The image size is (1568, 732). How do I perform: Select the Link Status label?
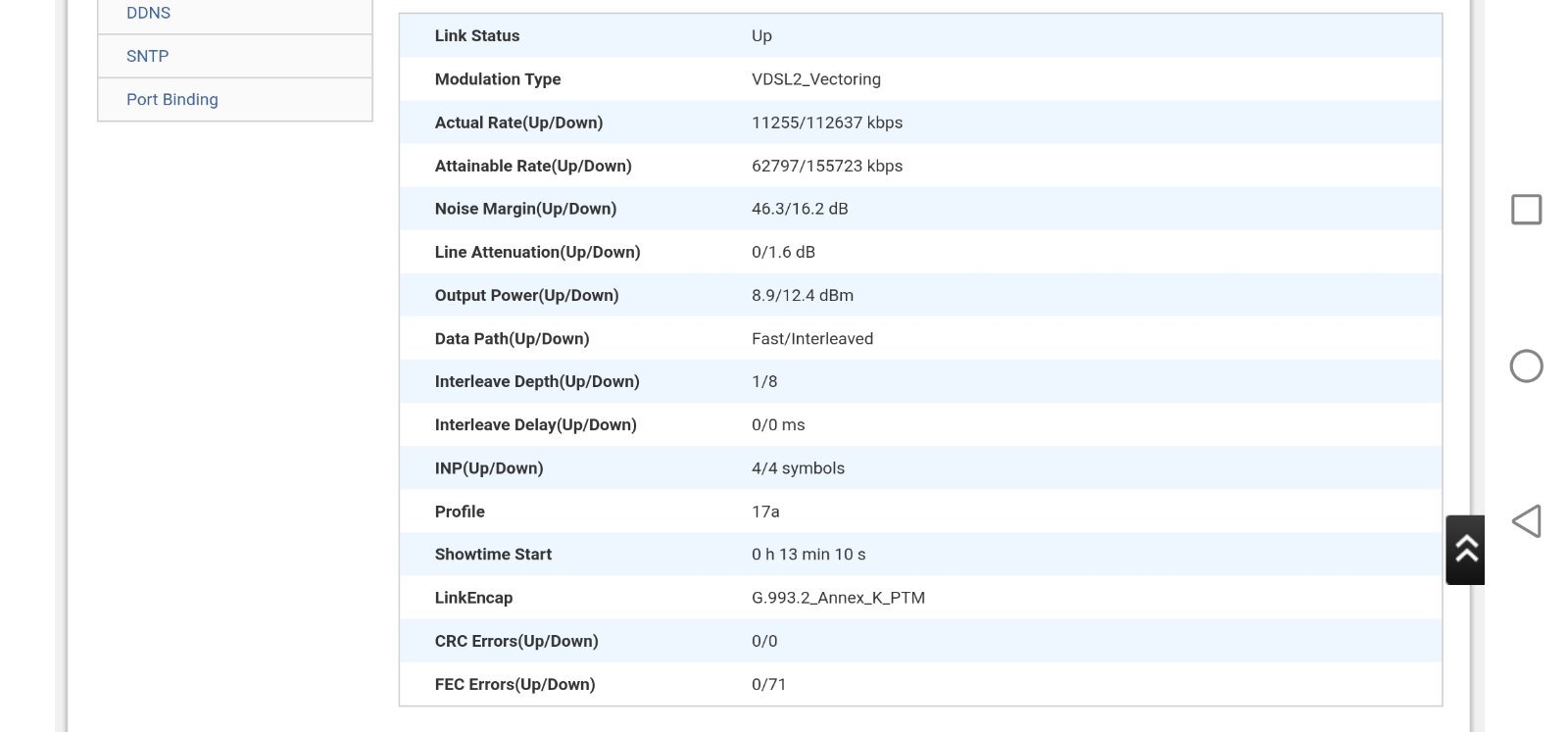tap(477, 36)
